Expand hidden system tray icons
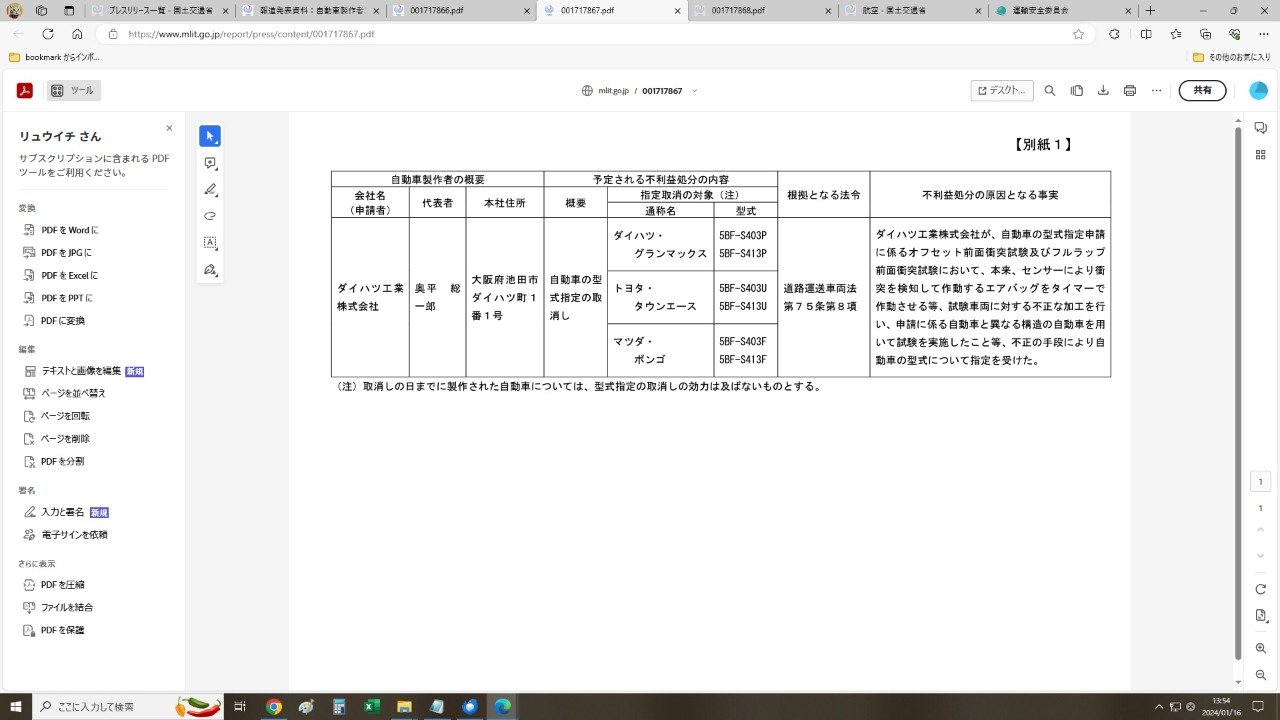This screenshot has width=1280, height=720. tap(1159, 707)
